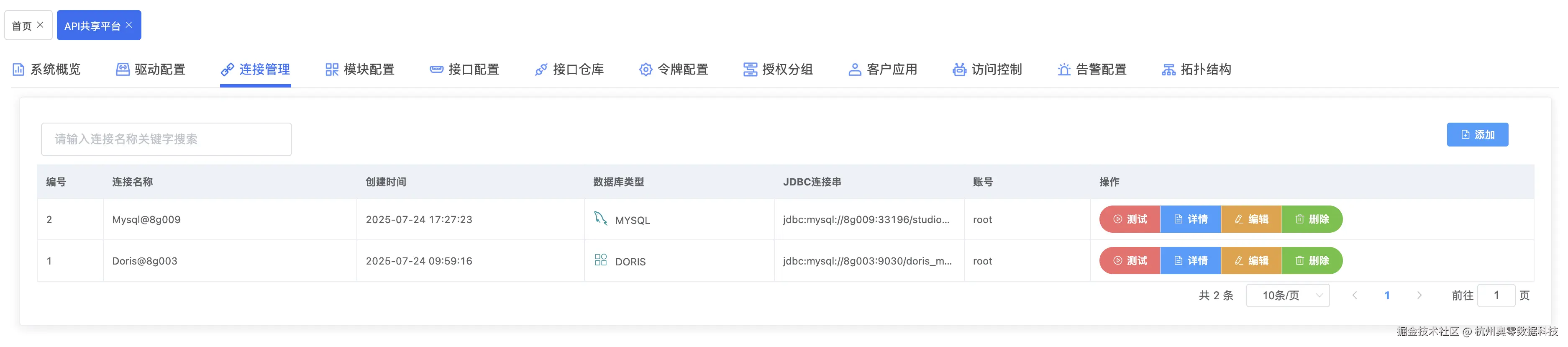The image size is (1568, 347).
Task: Click the 访问控制 robot icon
Action: pyautogui.click(x=959, y=69)
